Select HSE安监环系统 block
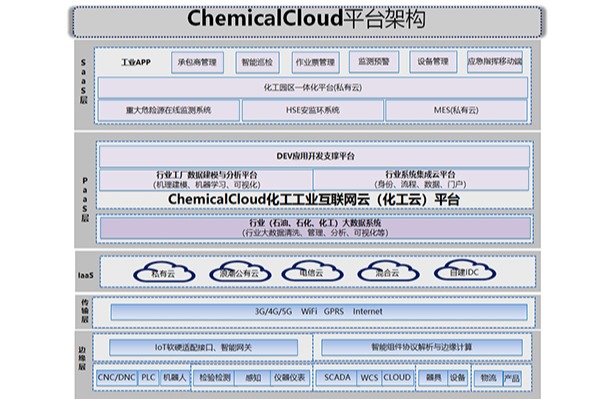 coord(313,111)
